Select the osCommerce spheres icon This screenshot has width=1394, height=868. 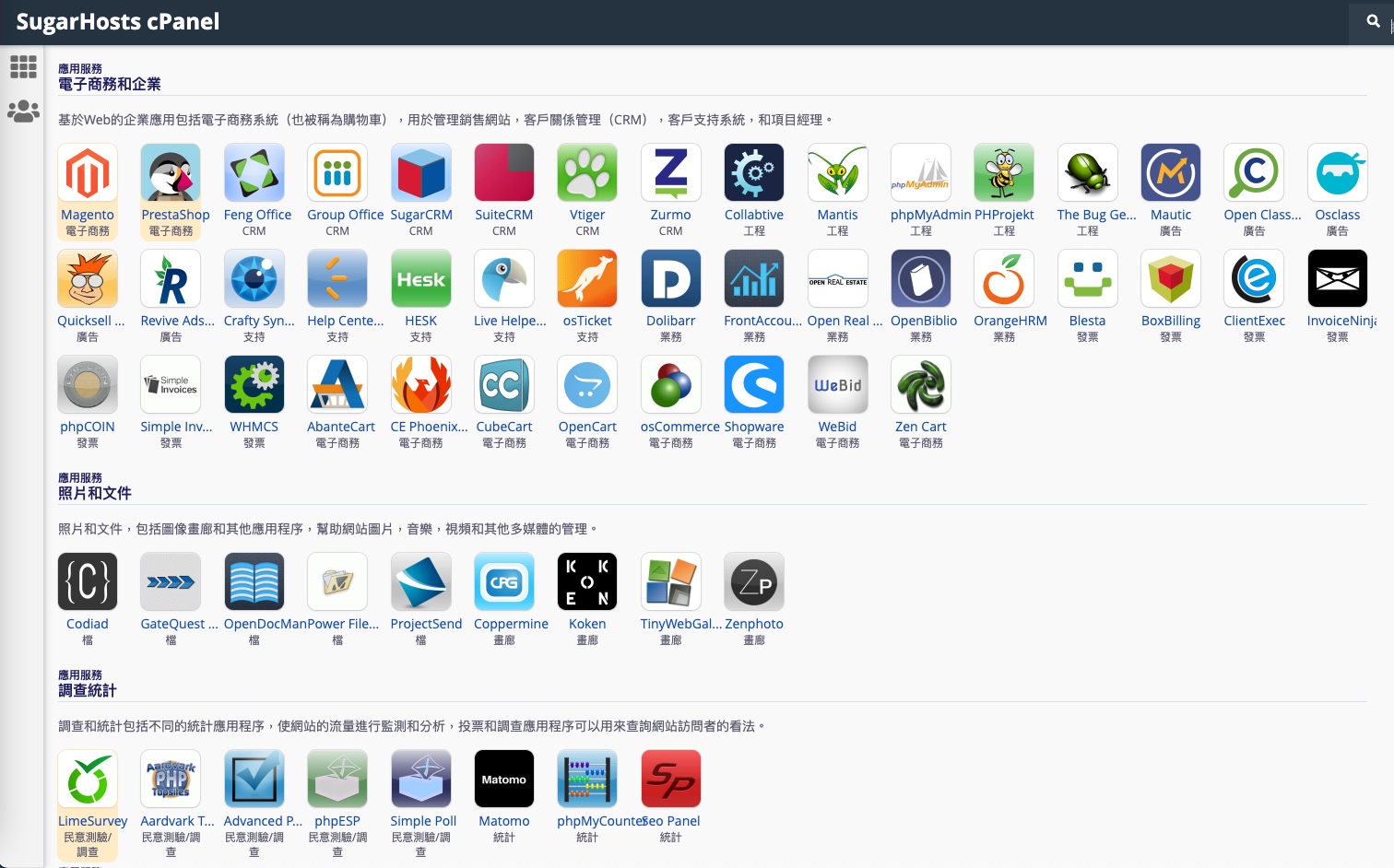point(671,384)
